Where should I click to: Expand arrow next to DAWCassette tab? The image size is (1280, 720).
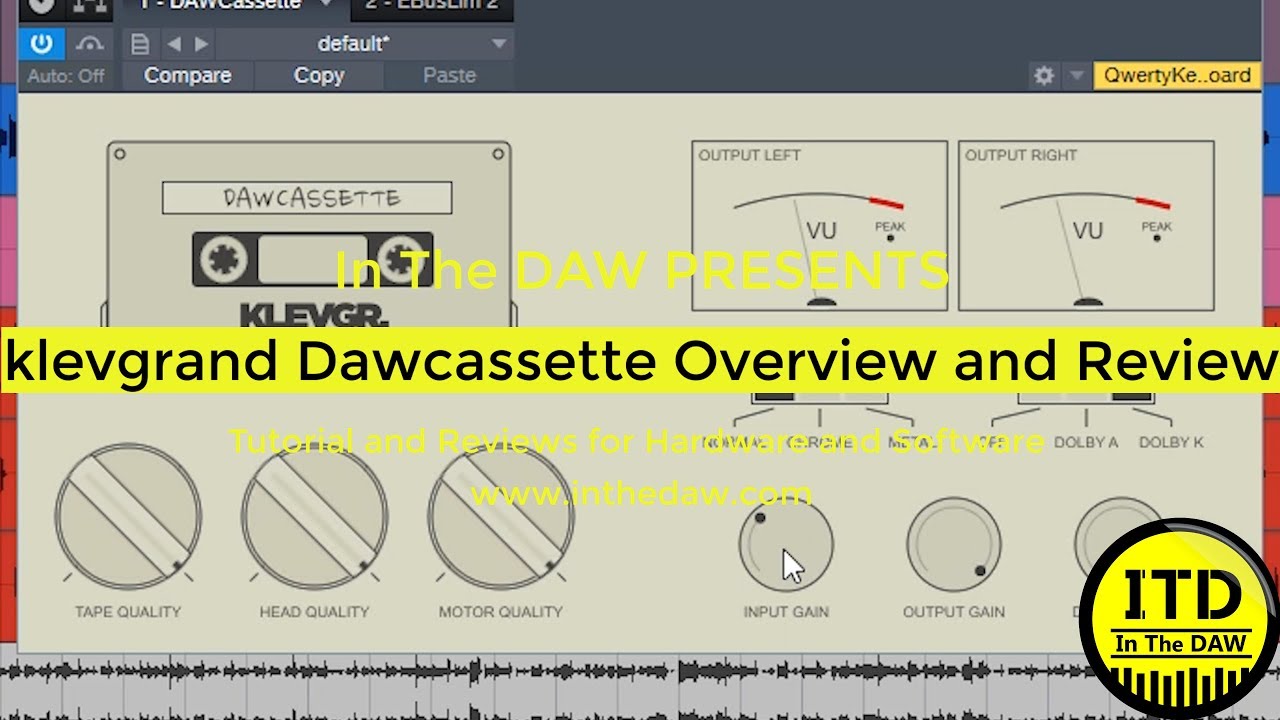pos(324,5)
